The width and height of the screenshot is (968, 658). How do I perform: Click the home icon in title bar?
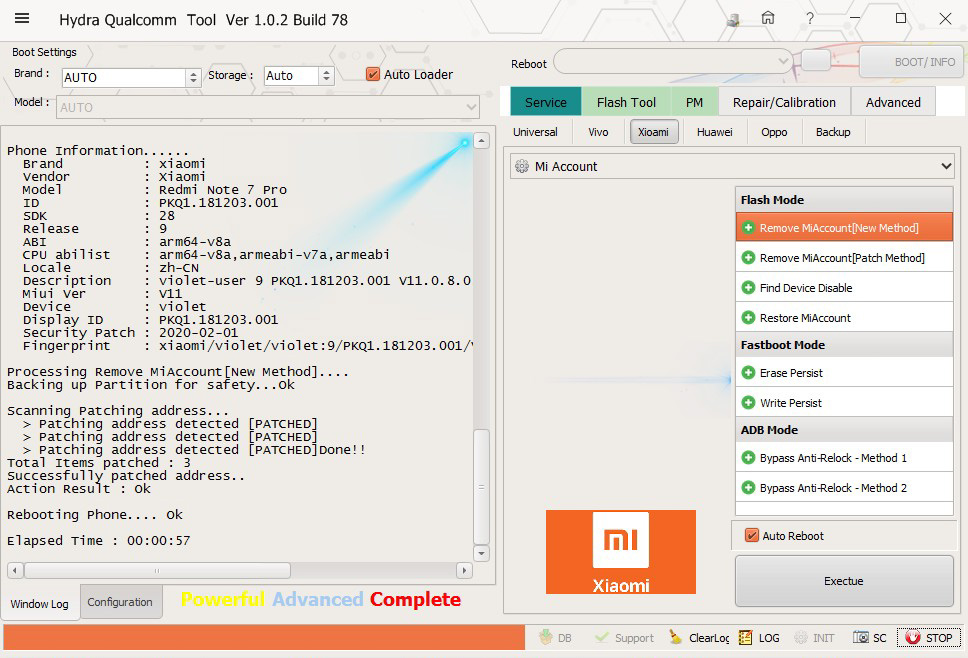point(768,19)
